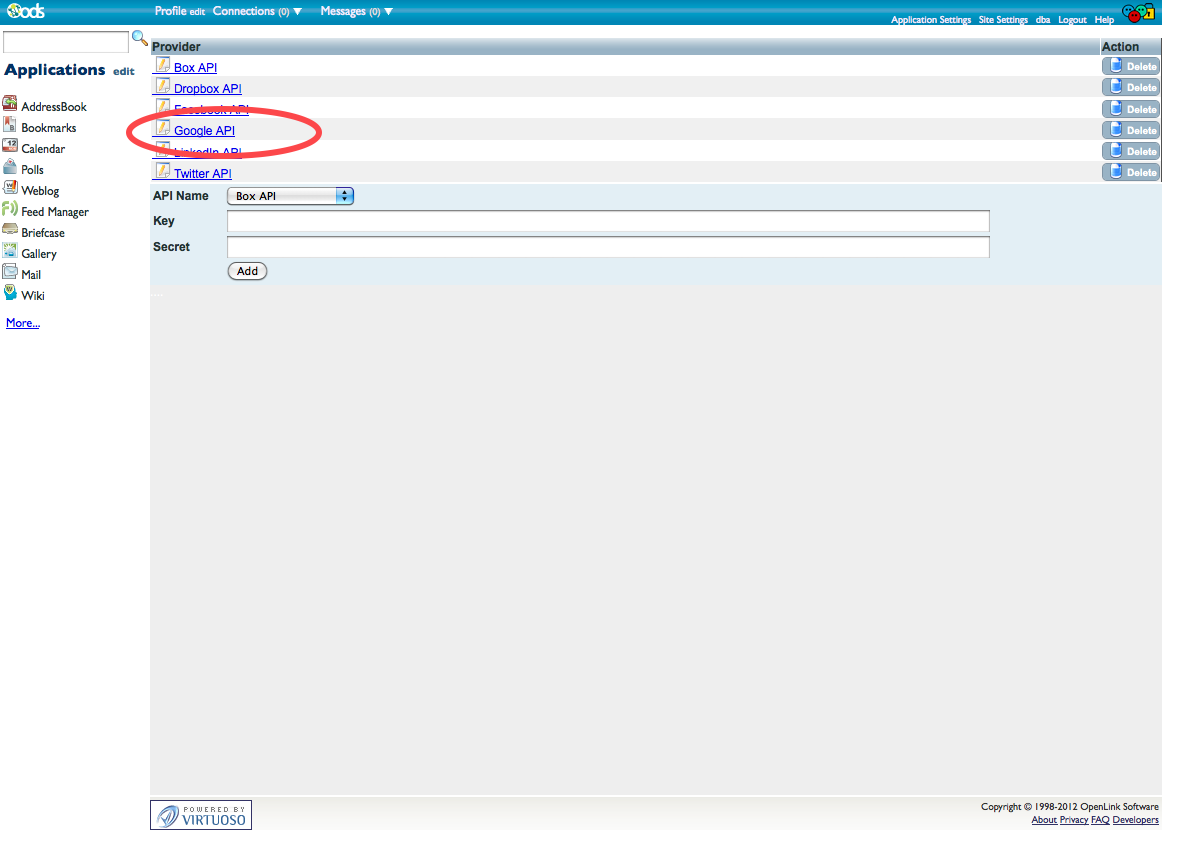The image size is (1180, 850).
Task: Delete the Twitter API provider
Action: 1131,172
